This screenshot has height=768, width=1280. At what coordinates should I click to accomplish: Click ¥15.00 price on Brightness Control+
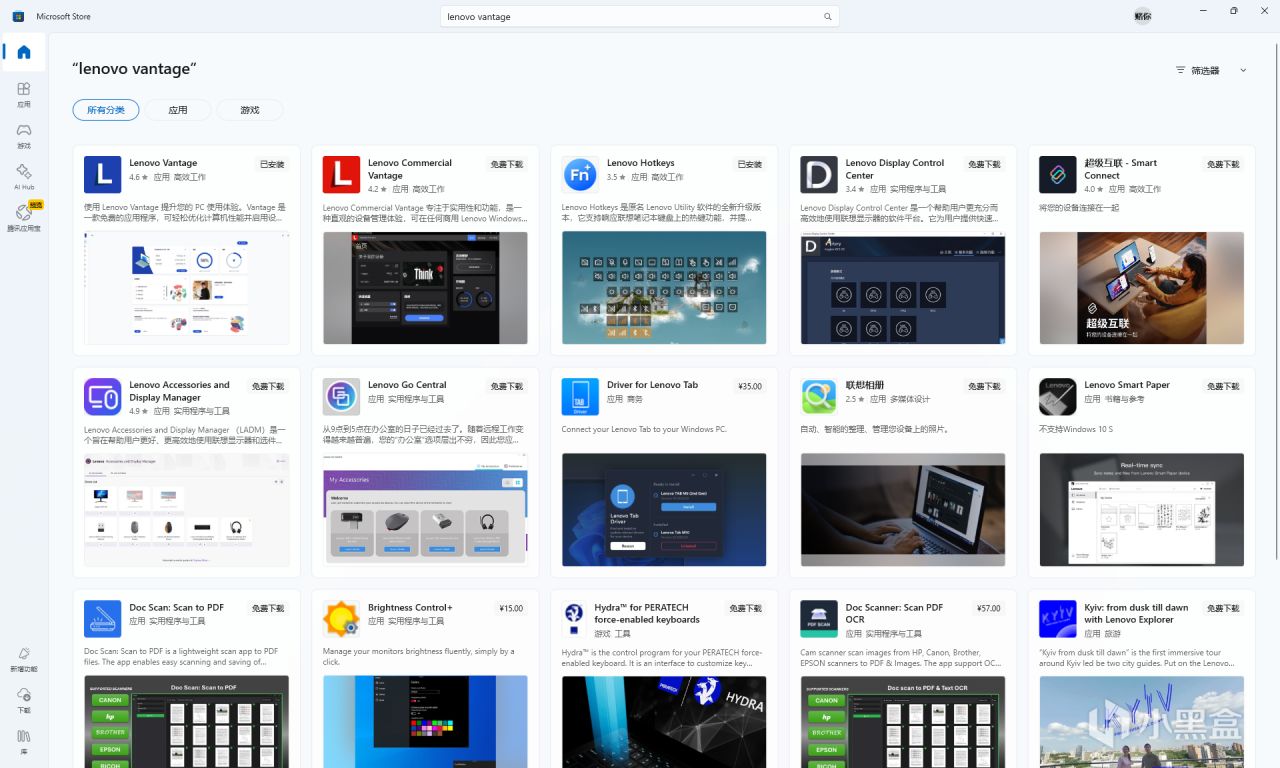coord(511,608)
